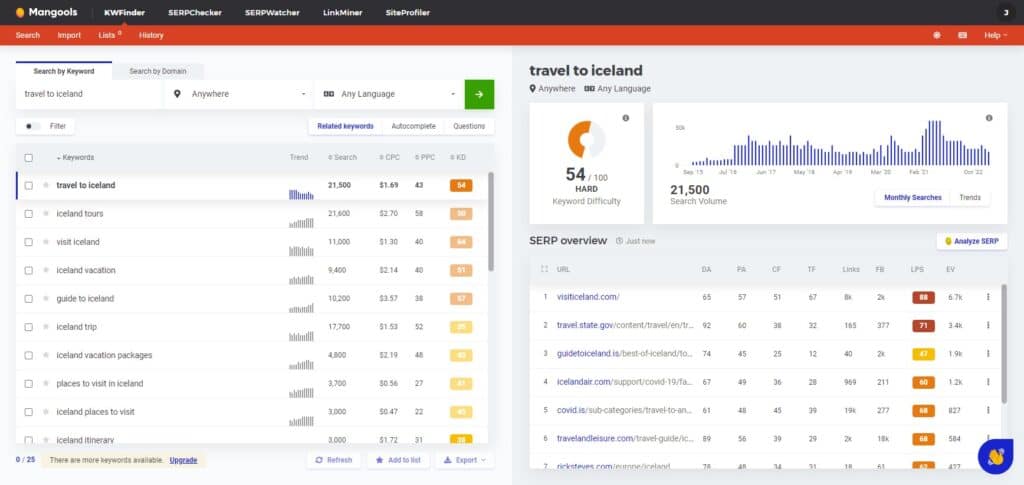
Task: Open options menu for visiticeland.com row
Action: pyautogui.click(x=988, y=297)
